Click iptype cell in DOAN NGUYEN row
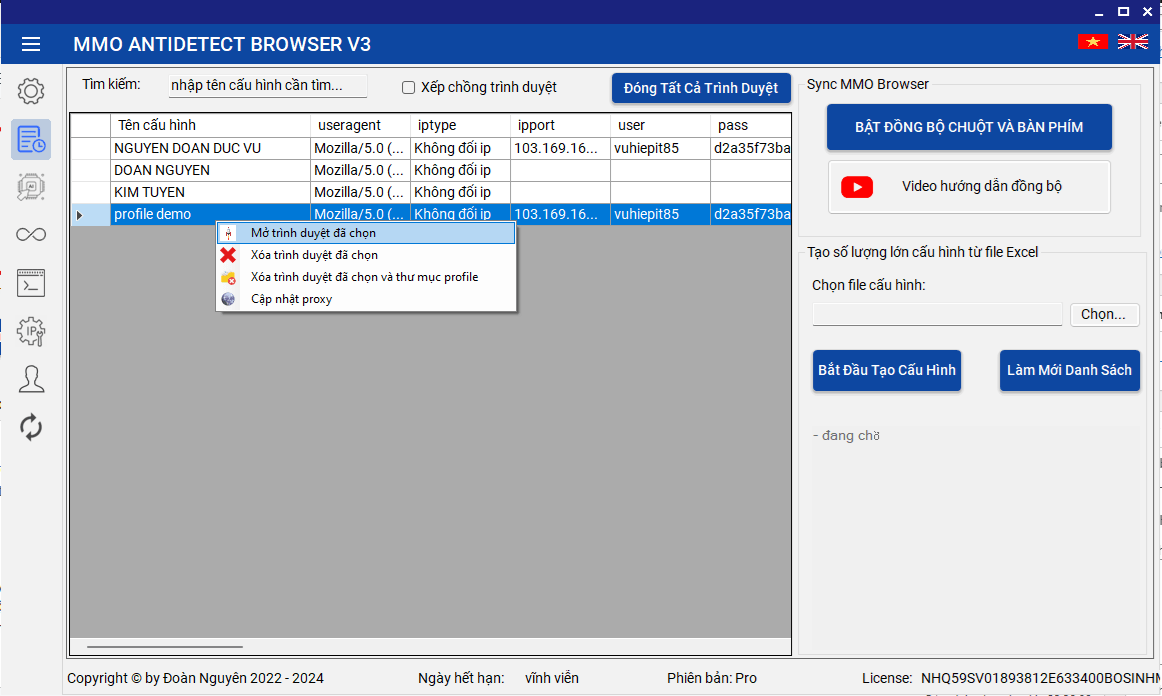Screen dimensions: 1162x696 point(460,170)
